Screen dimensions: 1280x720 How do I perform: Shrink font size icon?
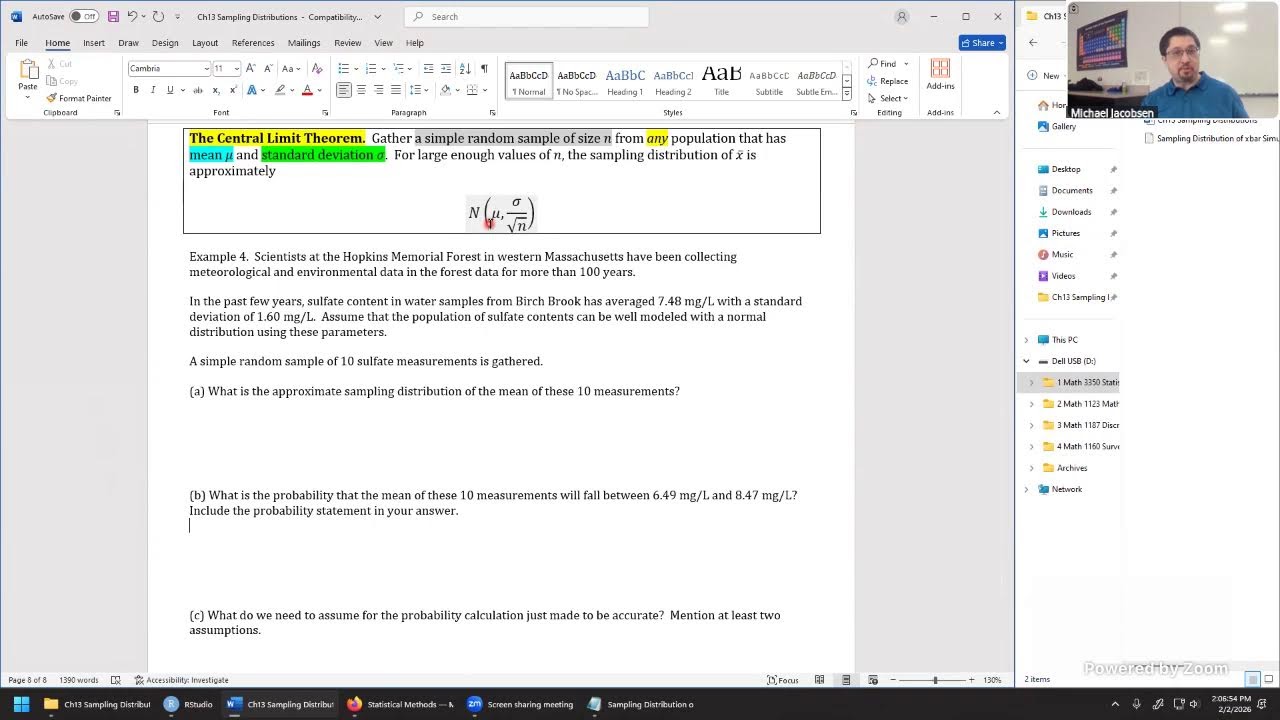coord(267,68)
